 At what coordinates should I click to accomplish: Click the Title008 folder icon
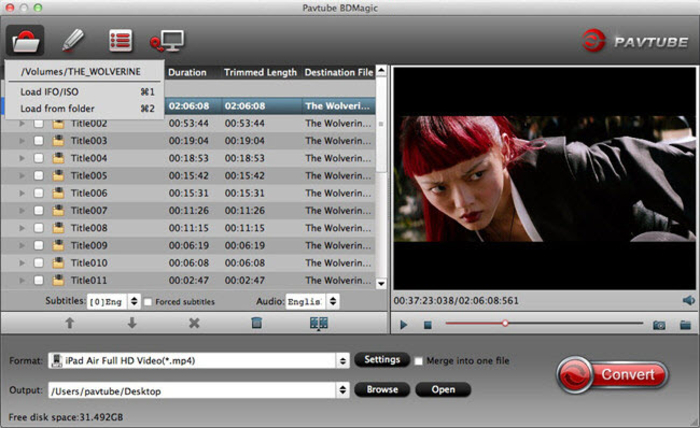point(58,228)
